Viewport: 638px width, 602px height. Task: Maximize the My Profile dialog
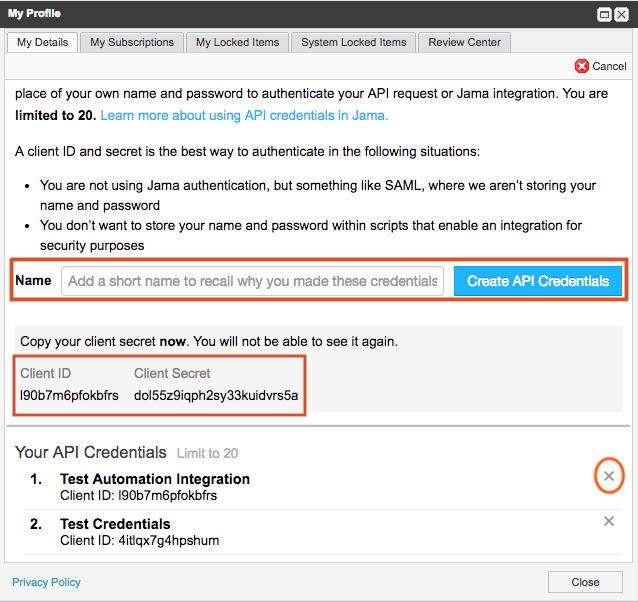(x=604, y=15)
